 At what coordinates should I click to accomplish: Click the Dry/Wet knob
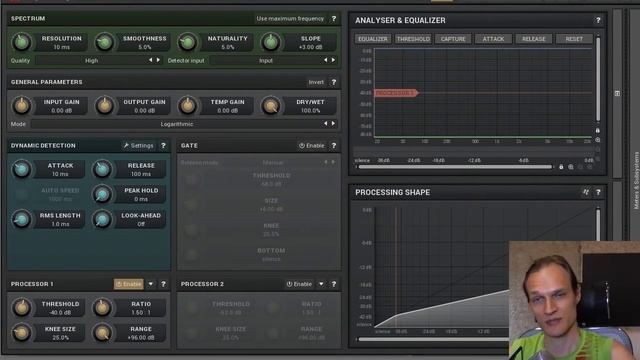[x=270, y=106]
